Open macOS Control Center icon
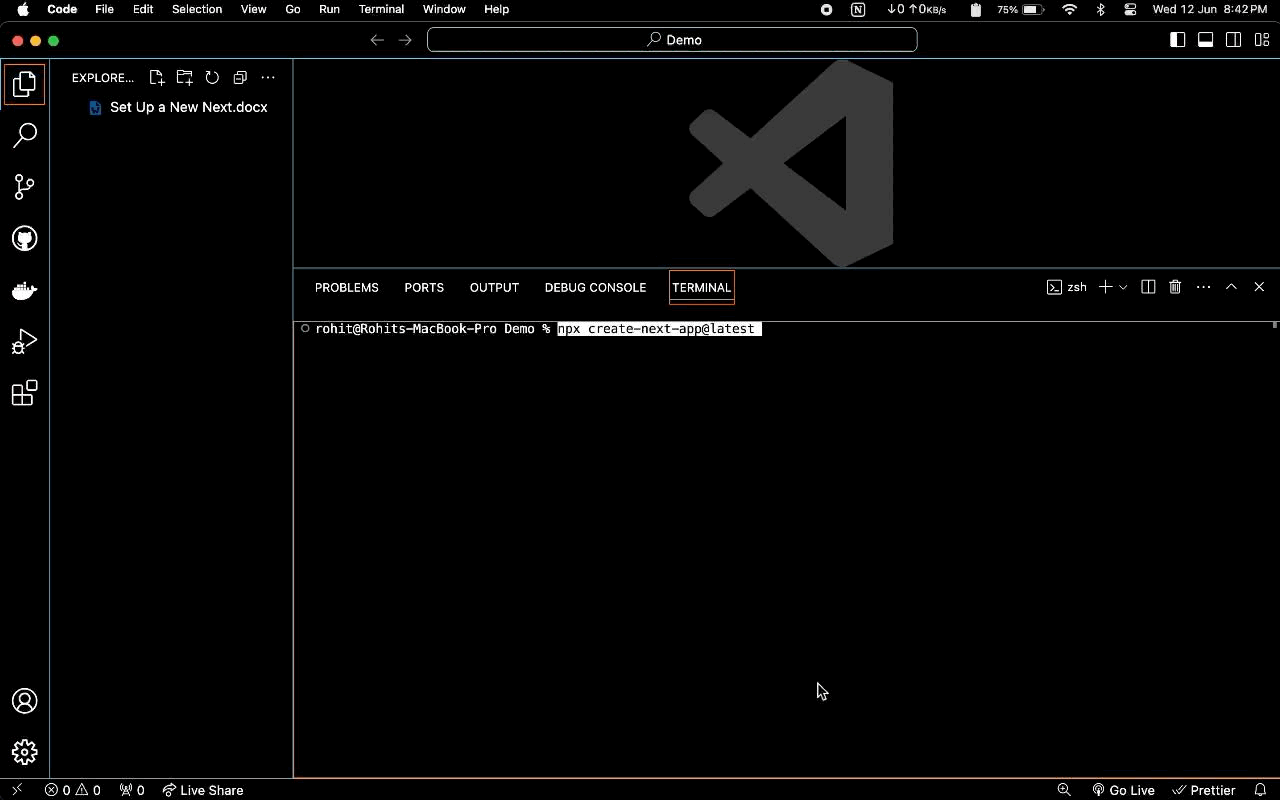 coord(1130,9)
